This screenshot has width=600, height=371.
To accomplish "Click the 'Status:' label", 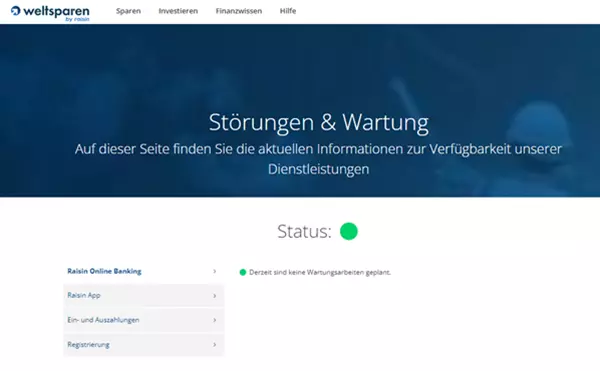I will (x=304, y=231).
